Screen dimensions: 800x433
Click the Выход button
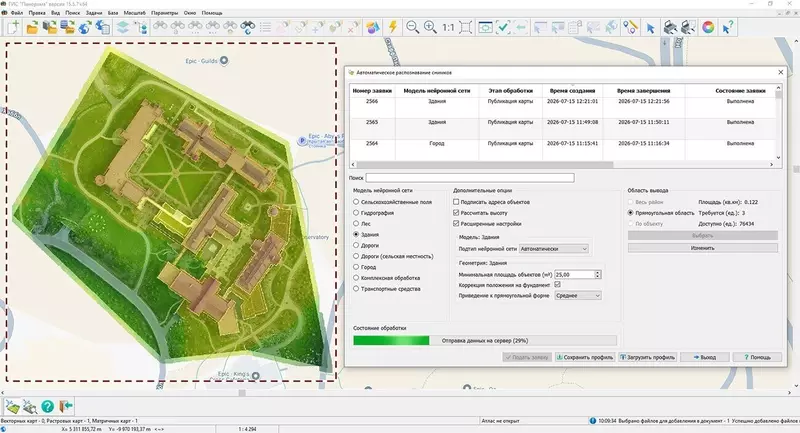[705, 357]
